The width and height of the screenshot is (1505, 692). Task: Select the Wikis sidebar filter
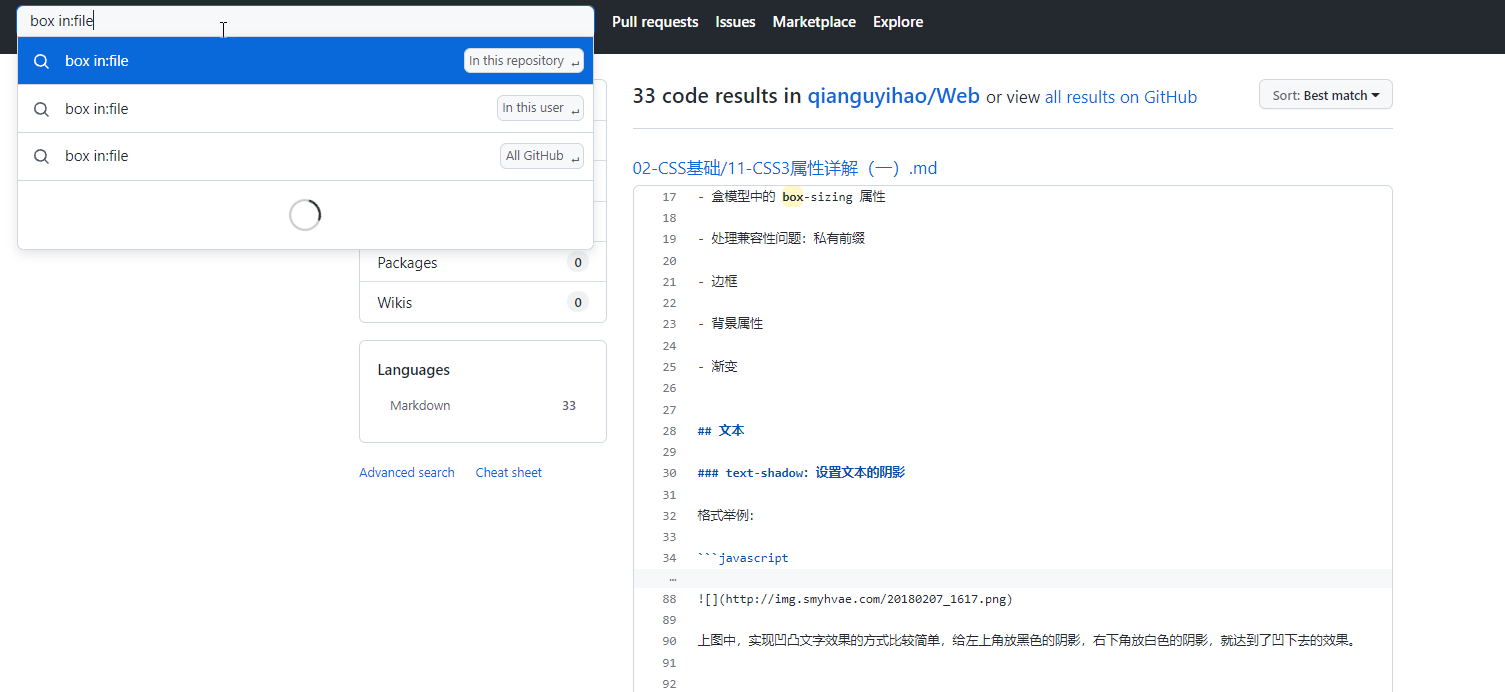click(394, 301)
